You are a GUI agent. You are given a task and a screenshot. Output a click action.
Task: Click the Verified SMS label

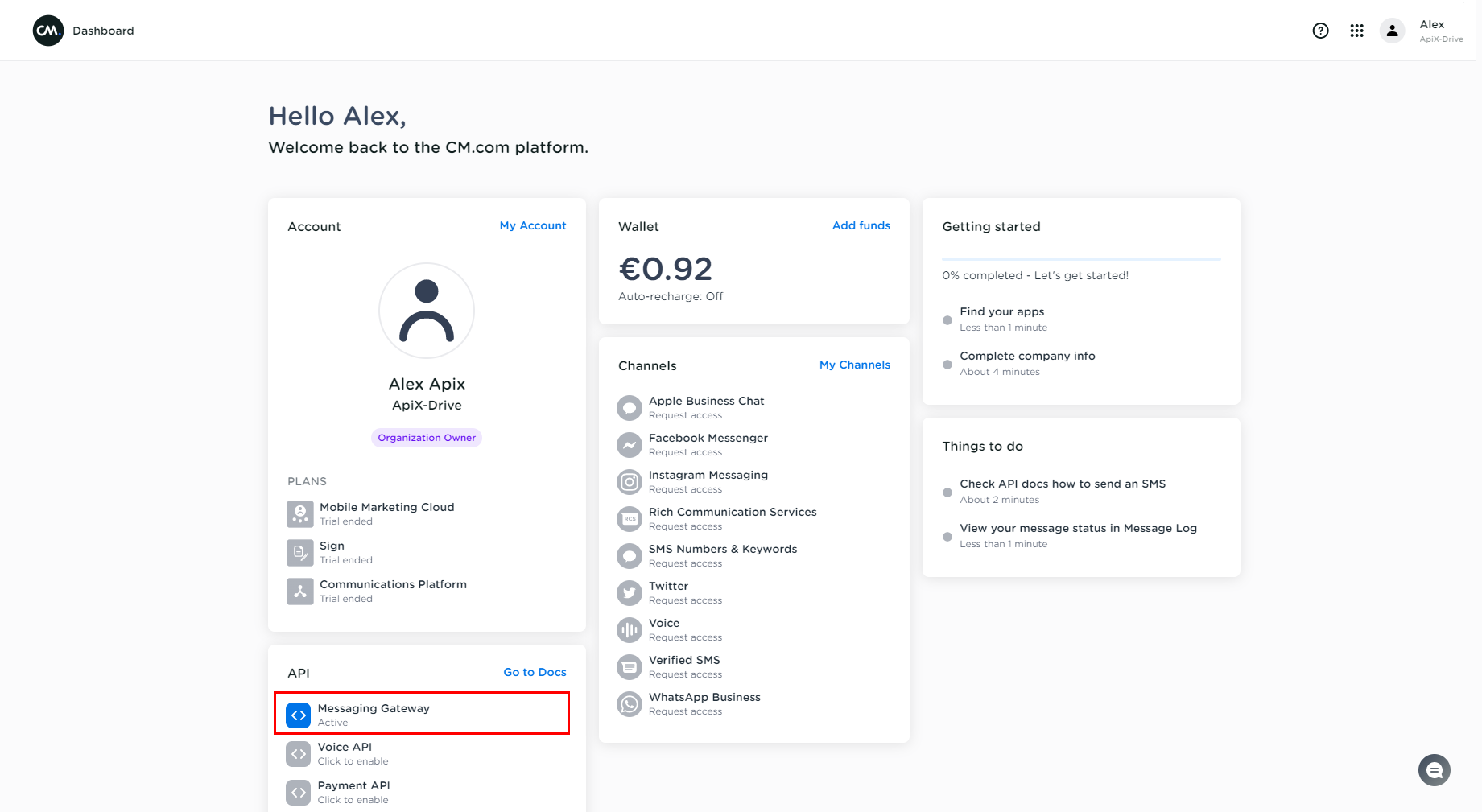pyautogui.click(x=684, y=660)
